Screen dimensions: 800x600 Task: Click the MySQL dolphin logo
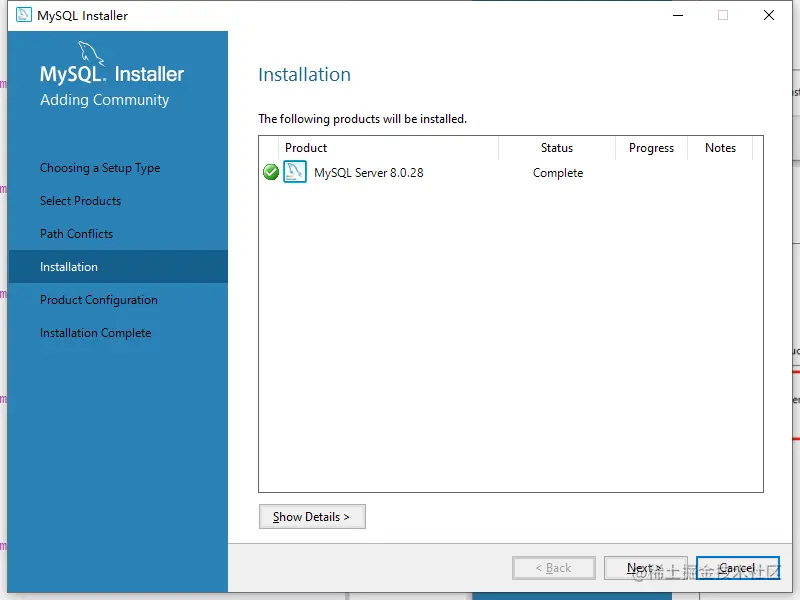[x=91, y=54]
